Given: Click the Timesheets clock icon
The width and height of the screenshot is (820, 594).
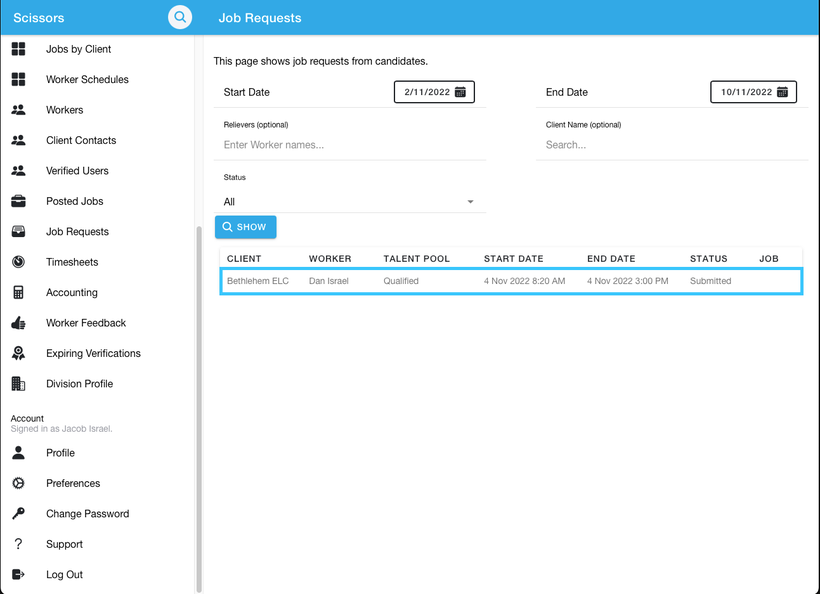Looking at the screenshot, I should click(18, 261).
